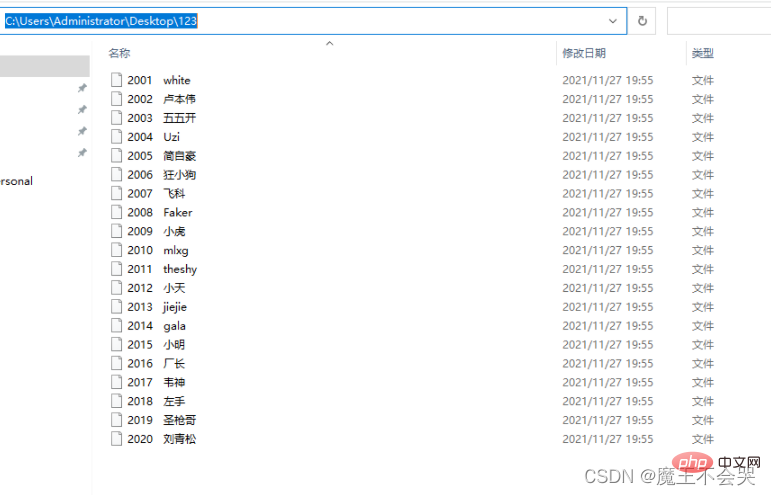Sort by the 类型 column header
Image resolution: width=771 pixels, height=495 pixels.
pyautogui.click(x=703, y=53)
